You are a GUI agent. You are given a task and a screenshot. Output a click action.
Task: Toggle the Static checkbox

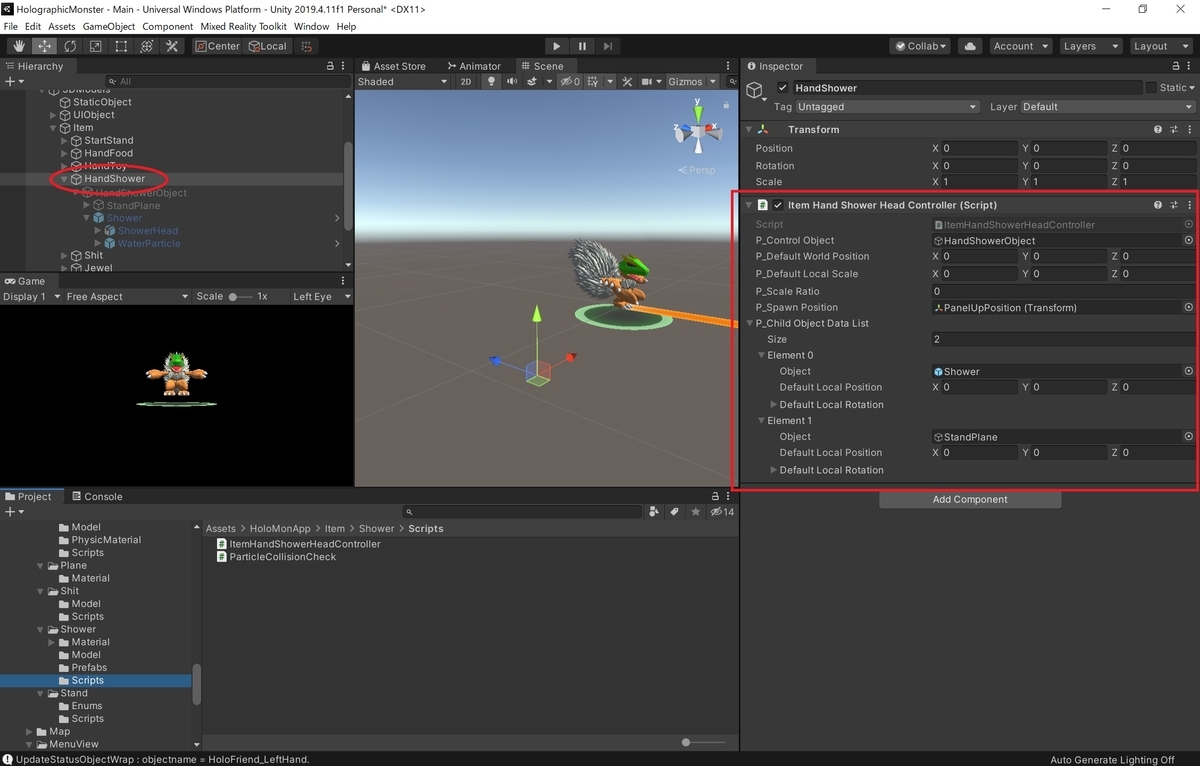[x=1151, y=88]
